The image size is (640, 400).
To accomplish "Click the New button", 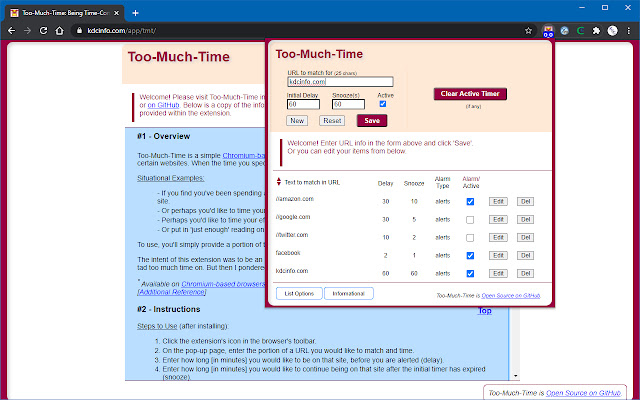I will pyautogui.click(x=297, y=121).
